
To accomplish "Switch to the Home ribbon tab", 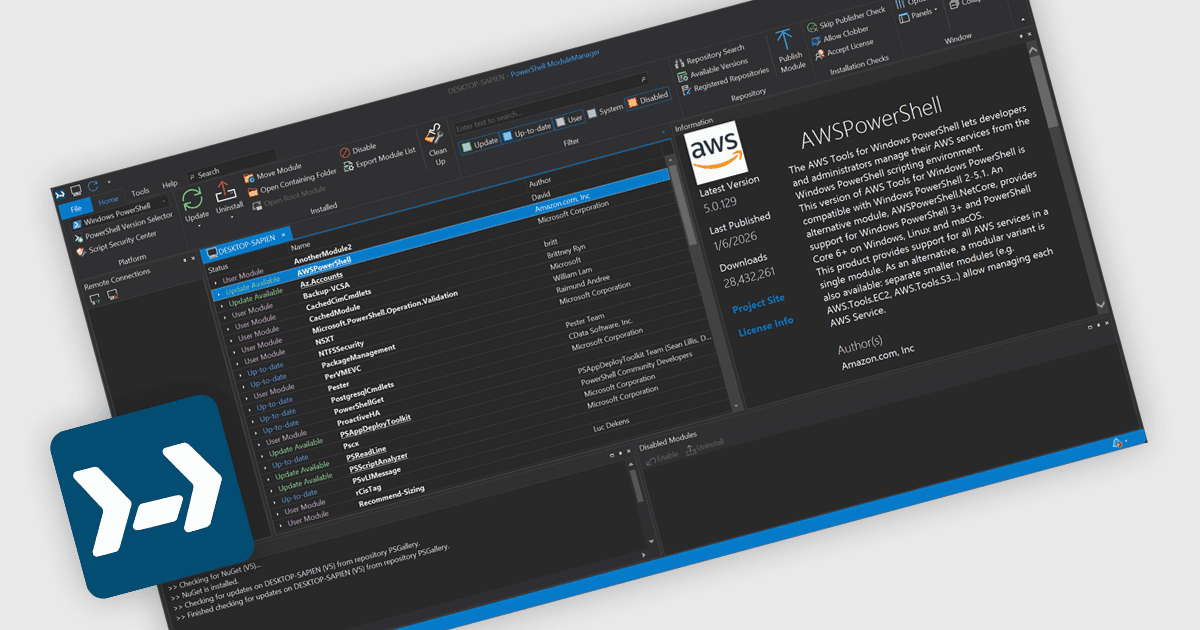I will (x=108, y=200).
